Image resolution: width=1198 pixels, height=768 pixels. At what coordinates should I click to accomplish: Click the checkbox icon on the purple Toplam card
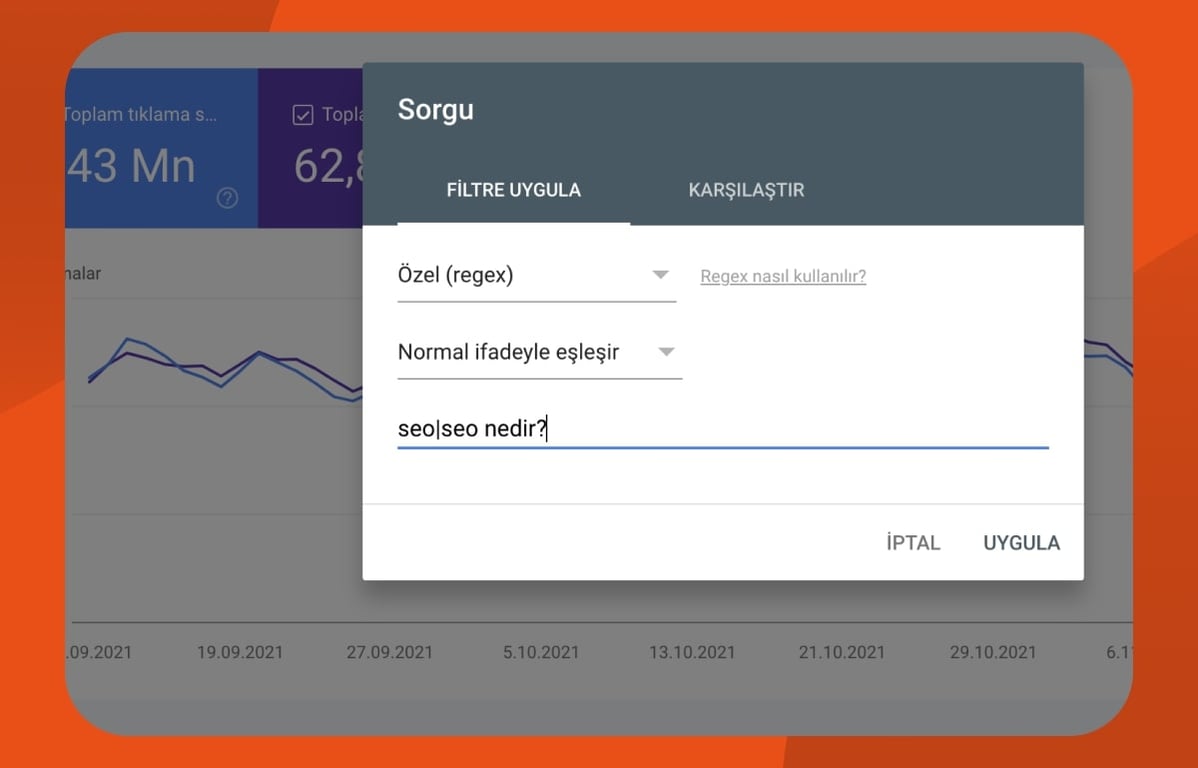(x=302, y=113)
